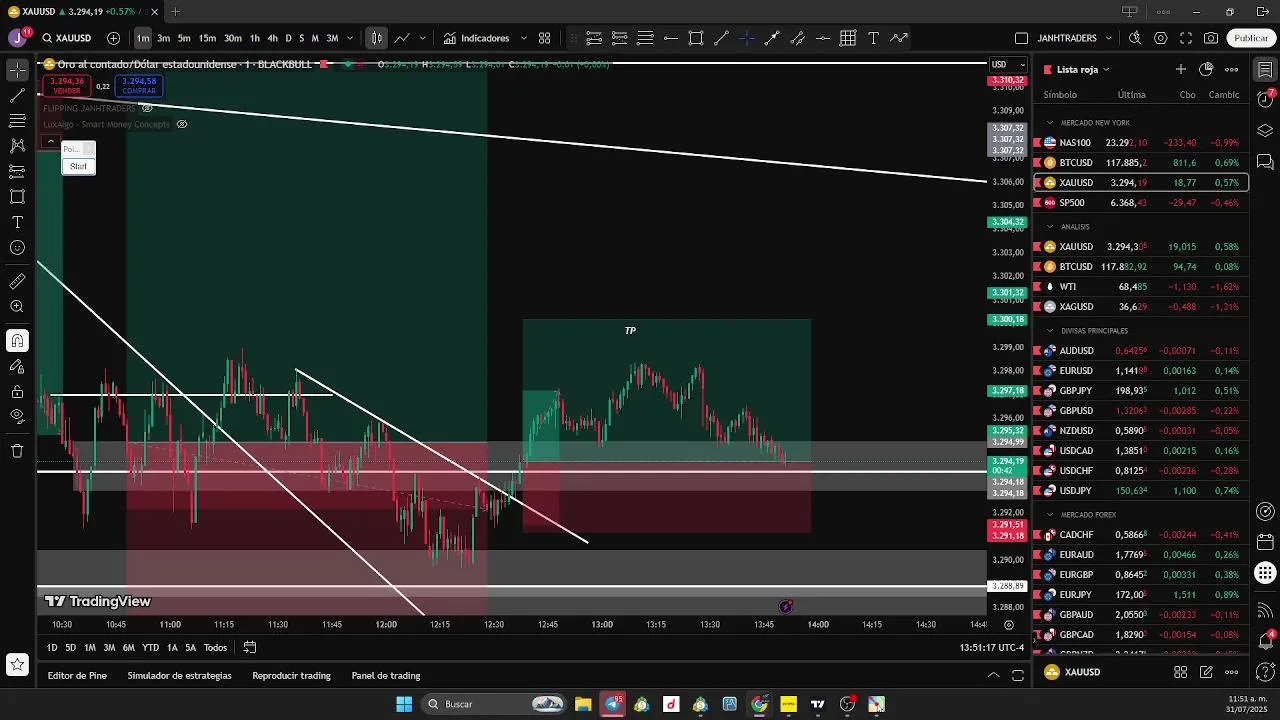Toggle visibility of LuxAlgo Smart Money Concepts
1280x720 pixels.
[182, 124]
